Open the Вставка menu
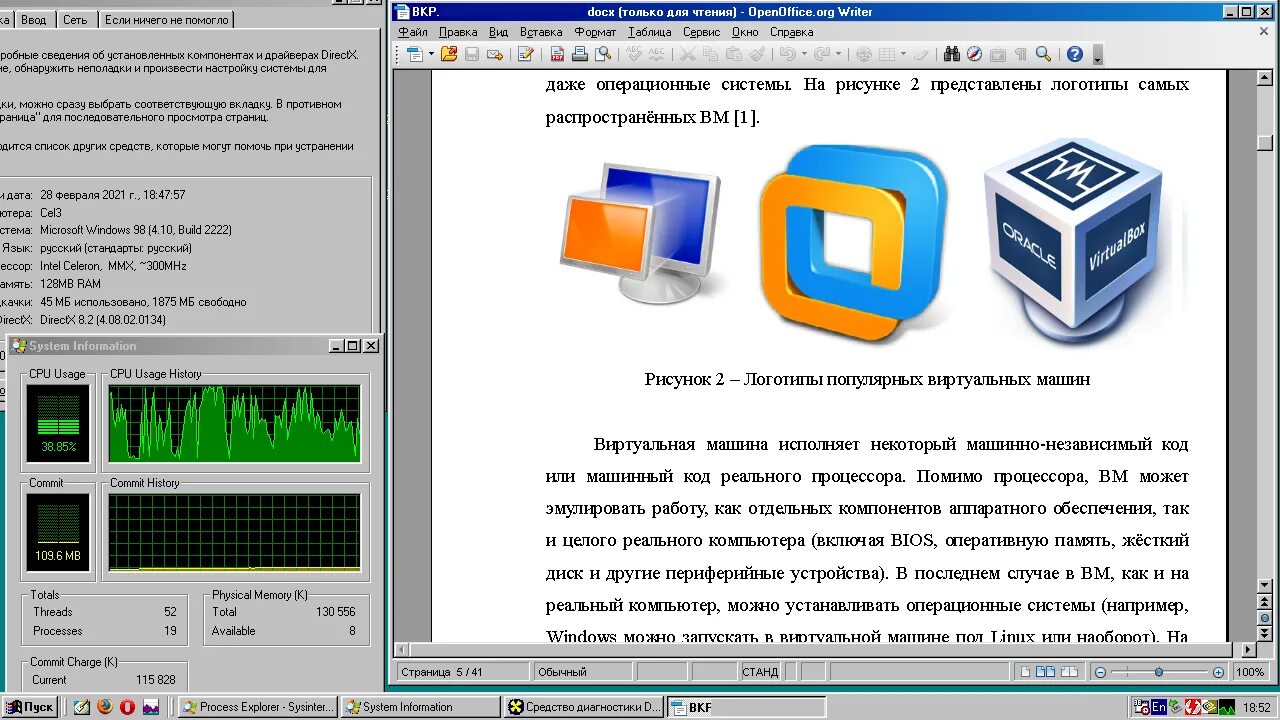The height and width of the screenshot is (720, 1280). tap(541, 32)
